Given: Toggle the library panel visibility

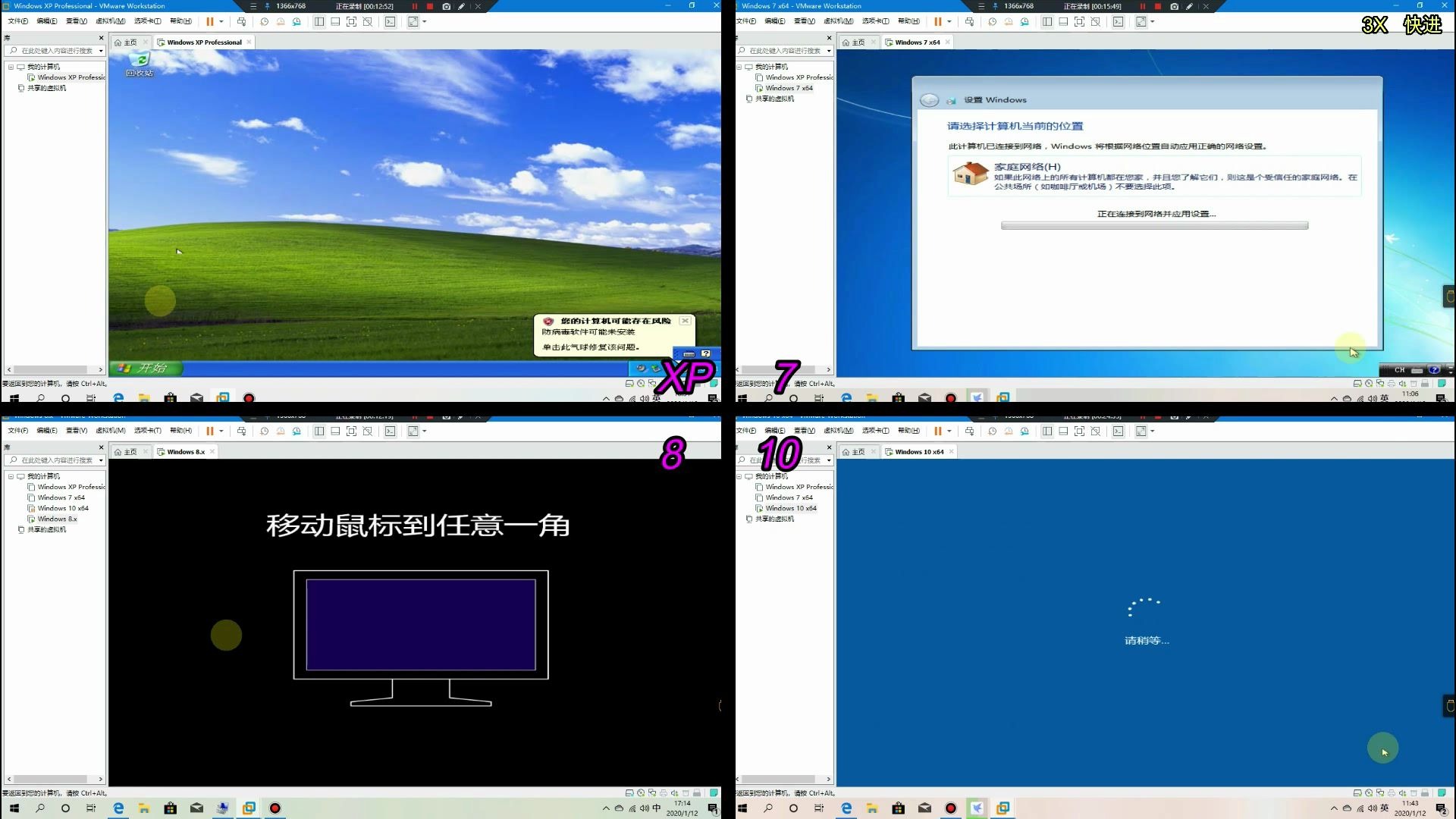Looking at the screenshot, I should [x=319, y=21].
